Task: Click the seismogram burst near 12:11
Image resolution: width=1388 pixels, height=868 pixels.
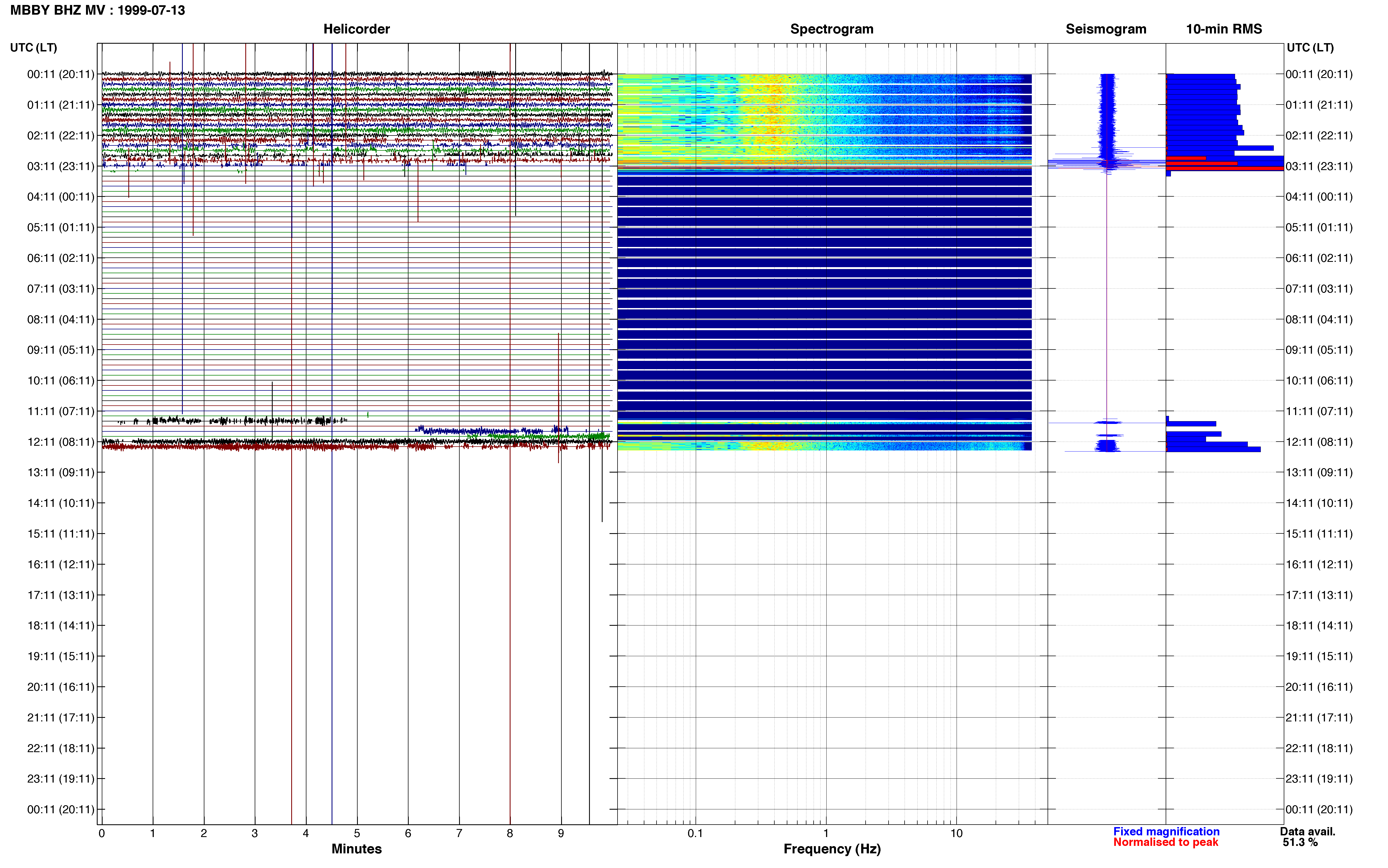Action: coord(1107,445)
